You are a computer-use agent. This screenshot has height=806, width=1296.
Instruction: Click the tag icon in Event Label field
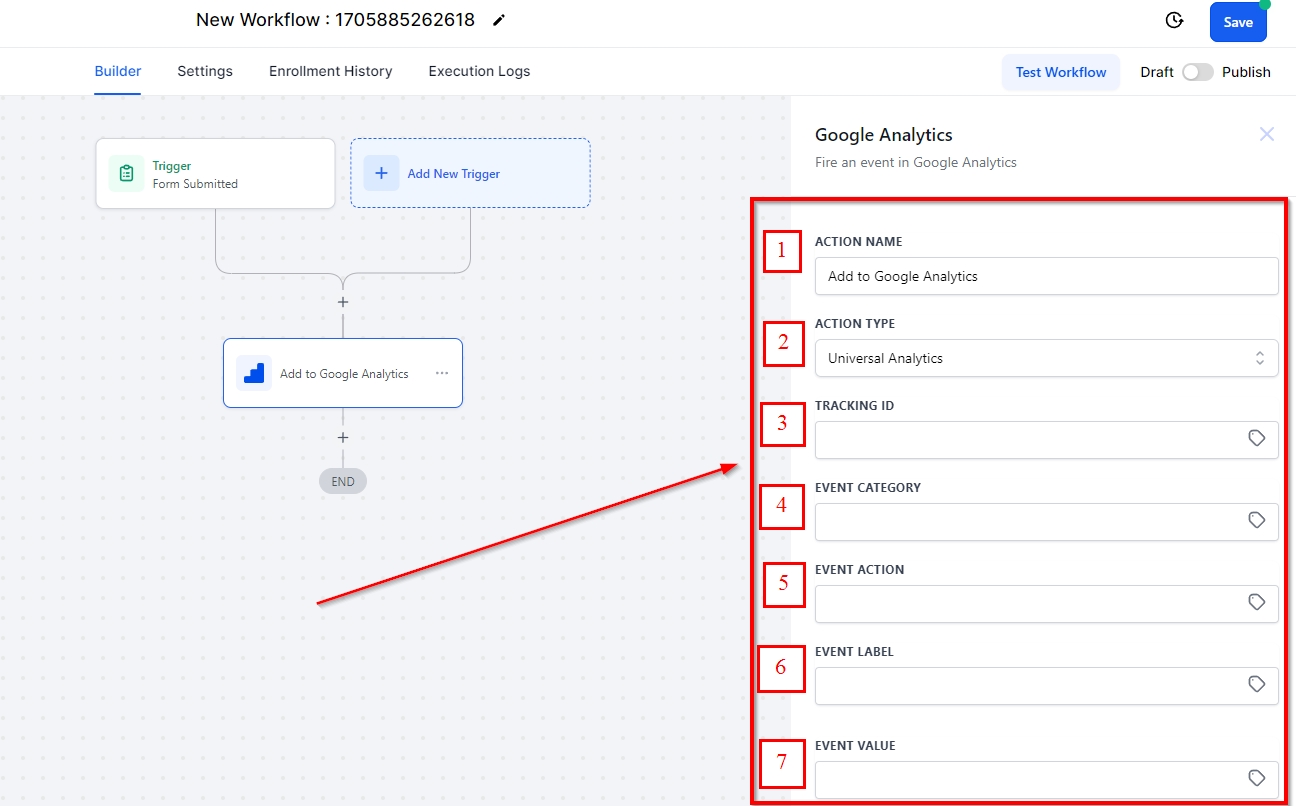pyautogui.click(x=1257, y=684)
